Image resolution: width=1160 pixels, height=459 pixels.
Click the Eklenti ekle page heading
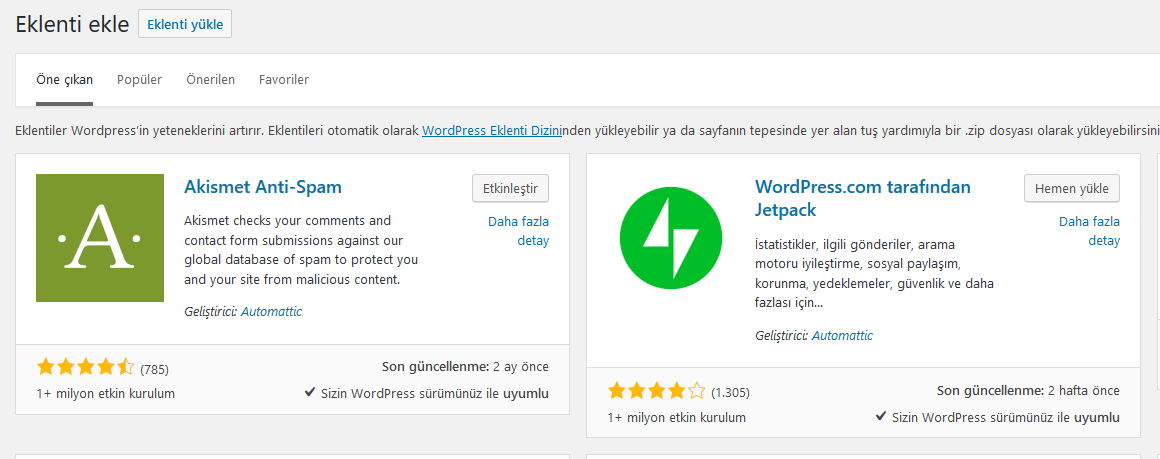(70, 23)
